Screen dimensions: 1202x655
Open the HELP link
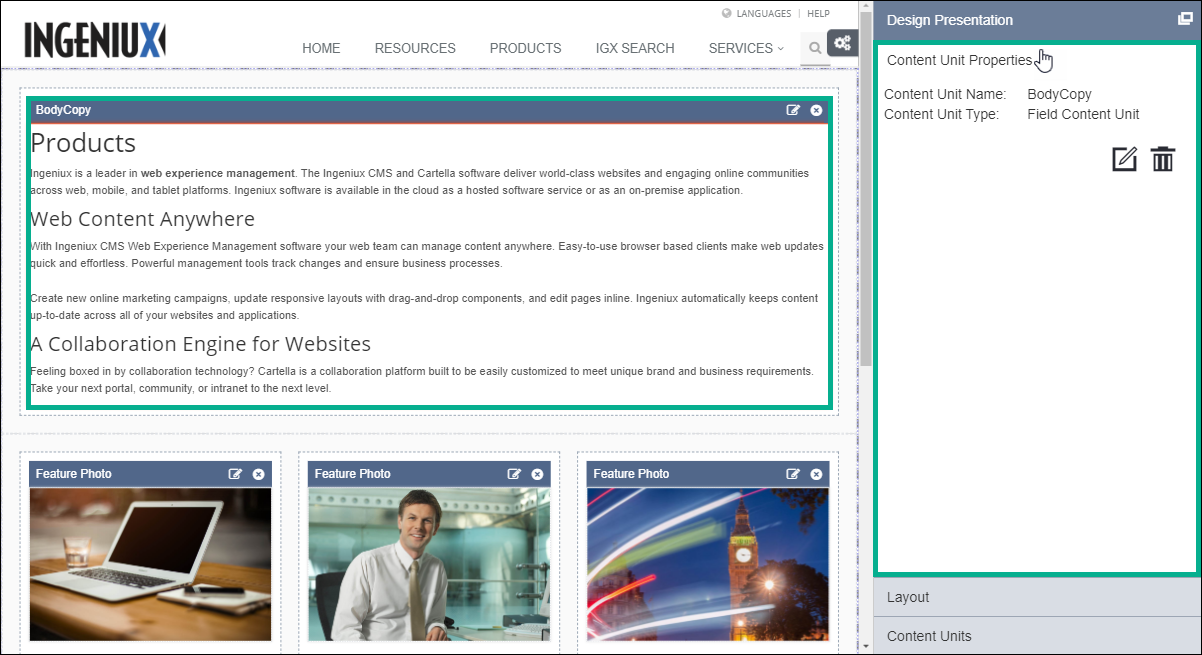(x=819, y=14)
